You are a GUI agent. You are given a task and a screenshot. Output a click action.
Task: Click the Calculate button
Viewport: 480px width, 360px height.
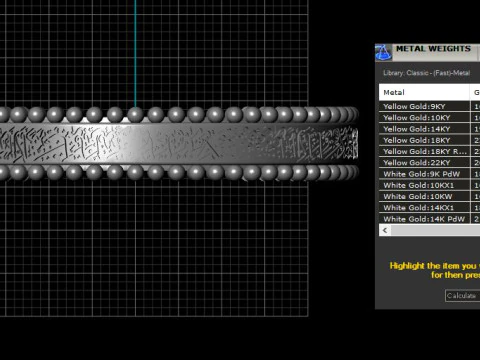(x=462, y=296)
